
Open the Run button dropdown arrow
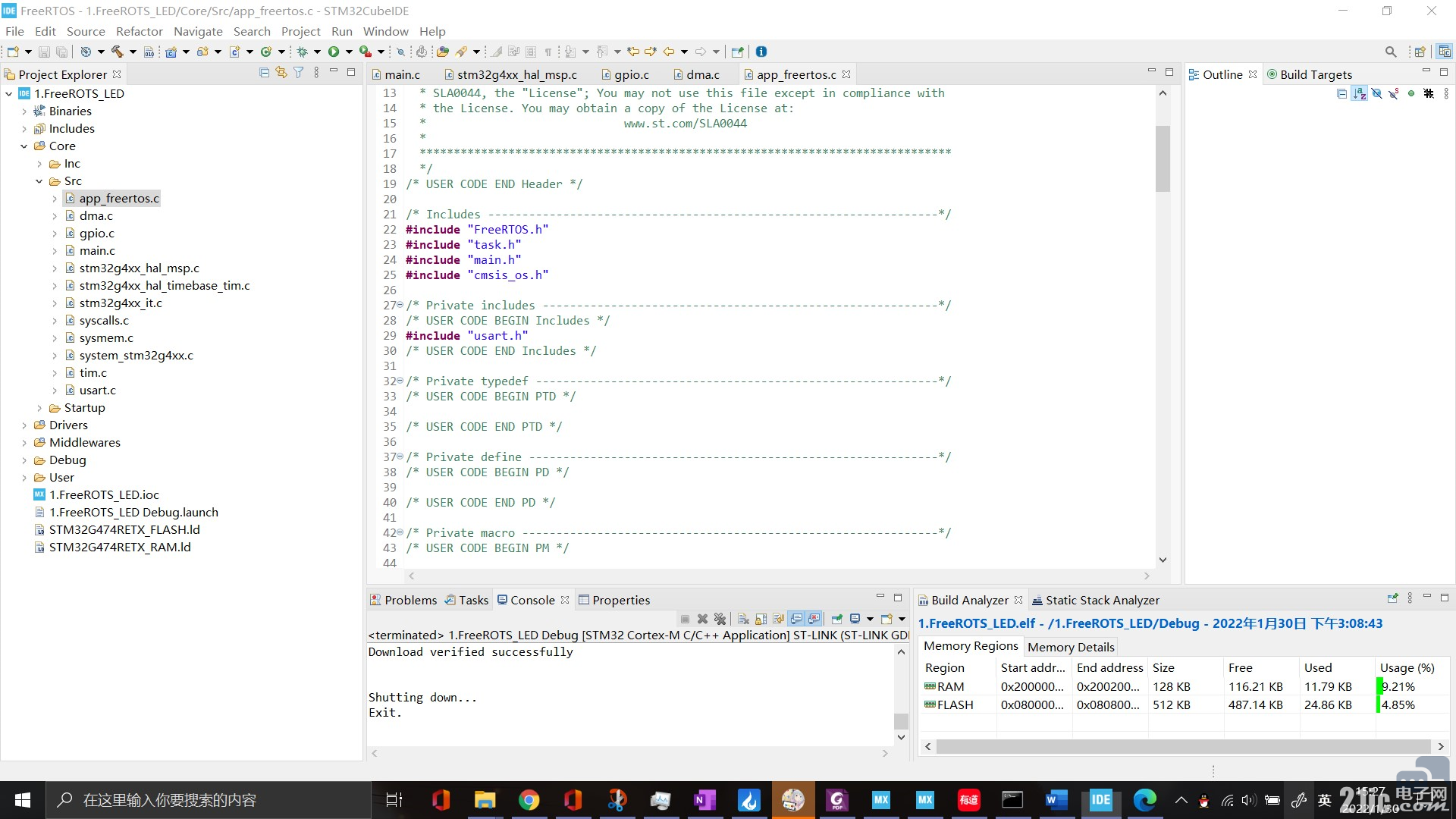tap(349, 52)
